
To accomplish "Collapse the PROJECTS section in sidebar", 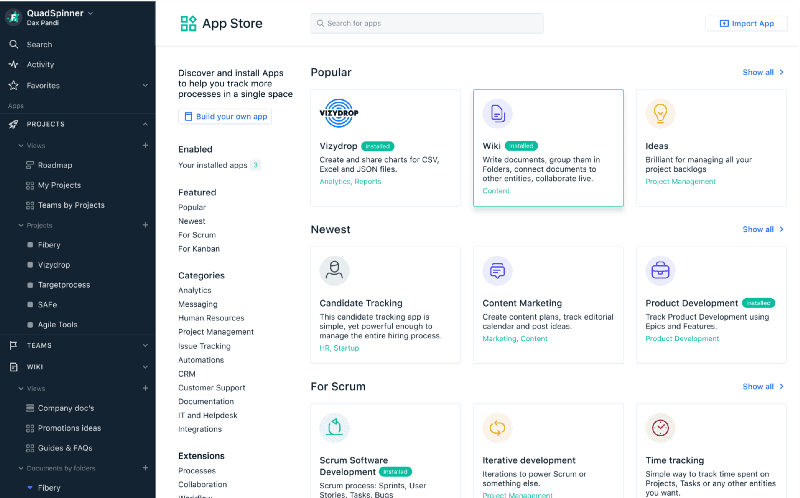I will 145,124.
